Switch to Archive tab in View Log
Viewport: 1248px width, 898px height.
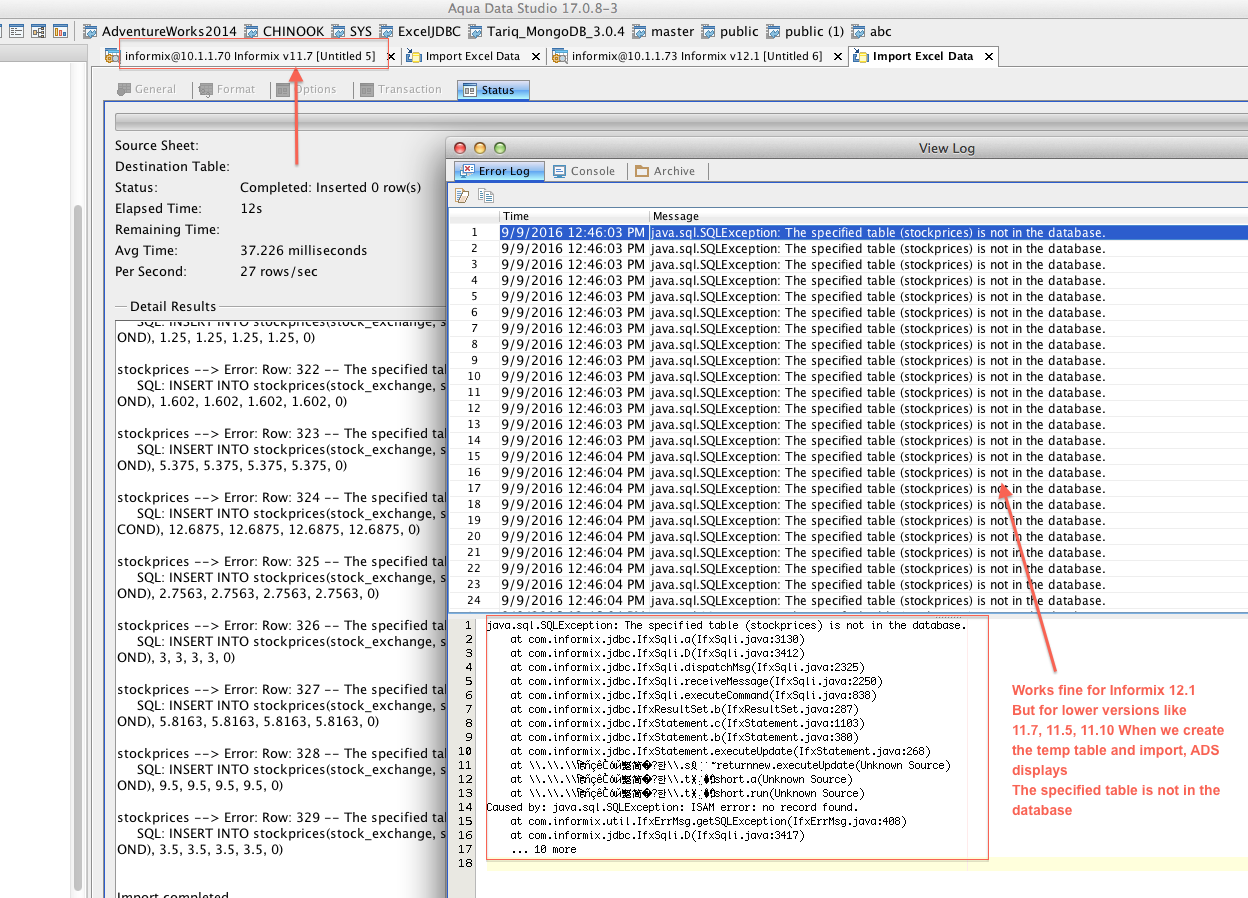(x=665, y=171)
